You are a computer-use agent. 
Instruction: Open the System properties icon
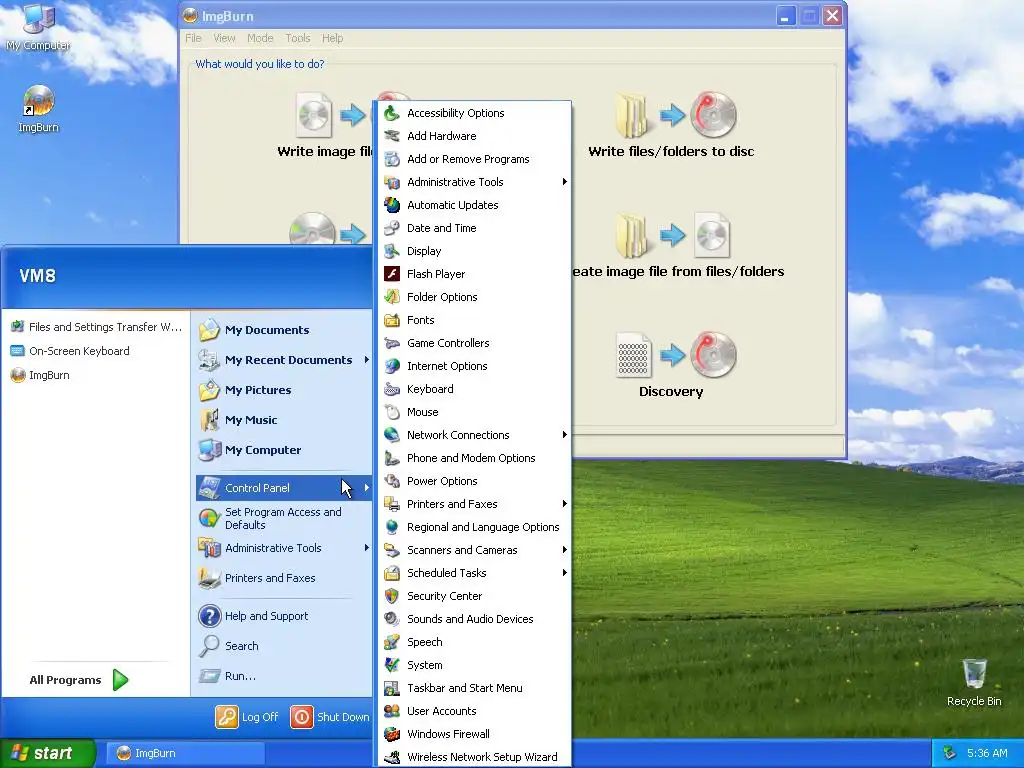(392, 665)
